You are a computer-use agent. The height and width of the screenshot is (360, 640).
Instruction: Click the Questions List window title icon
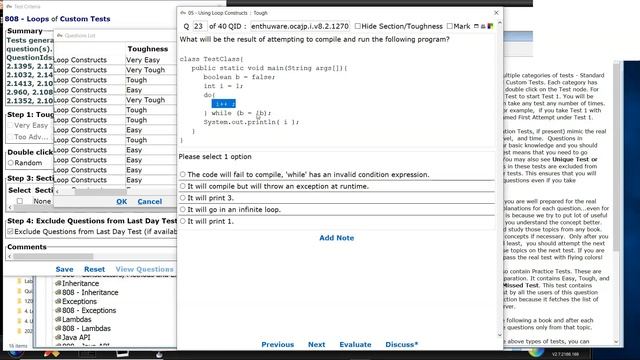click(60, 36)
